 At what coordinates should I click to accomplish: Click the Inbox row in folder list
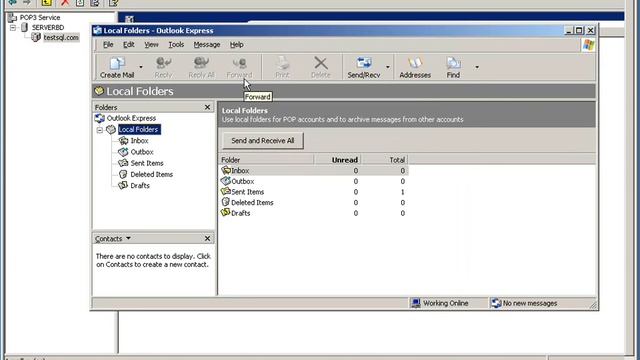pyautogui.click(x=313, y=171)
